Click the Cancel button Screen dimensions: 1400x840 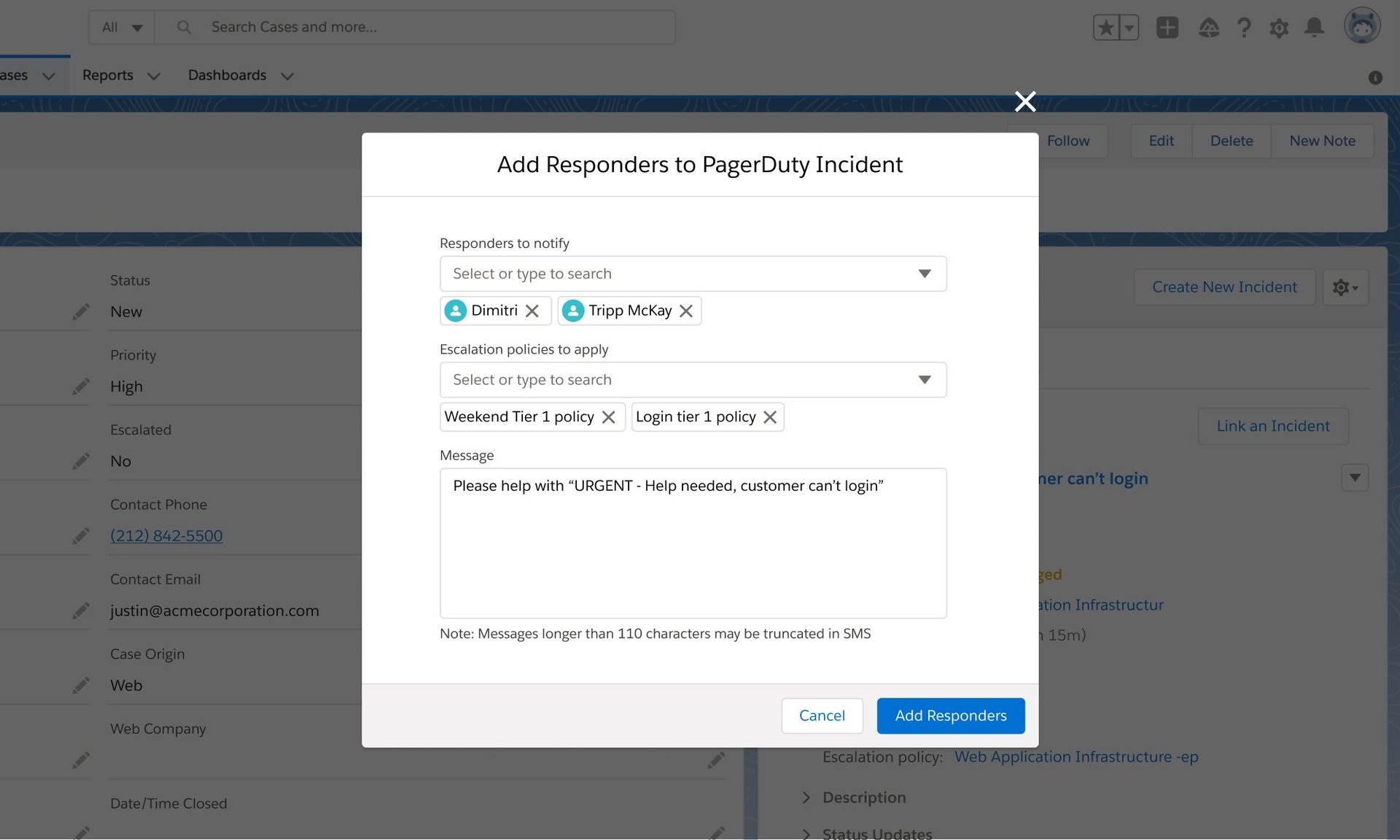click(822, 716)
